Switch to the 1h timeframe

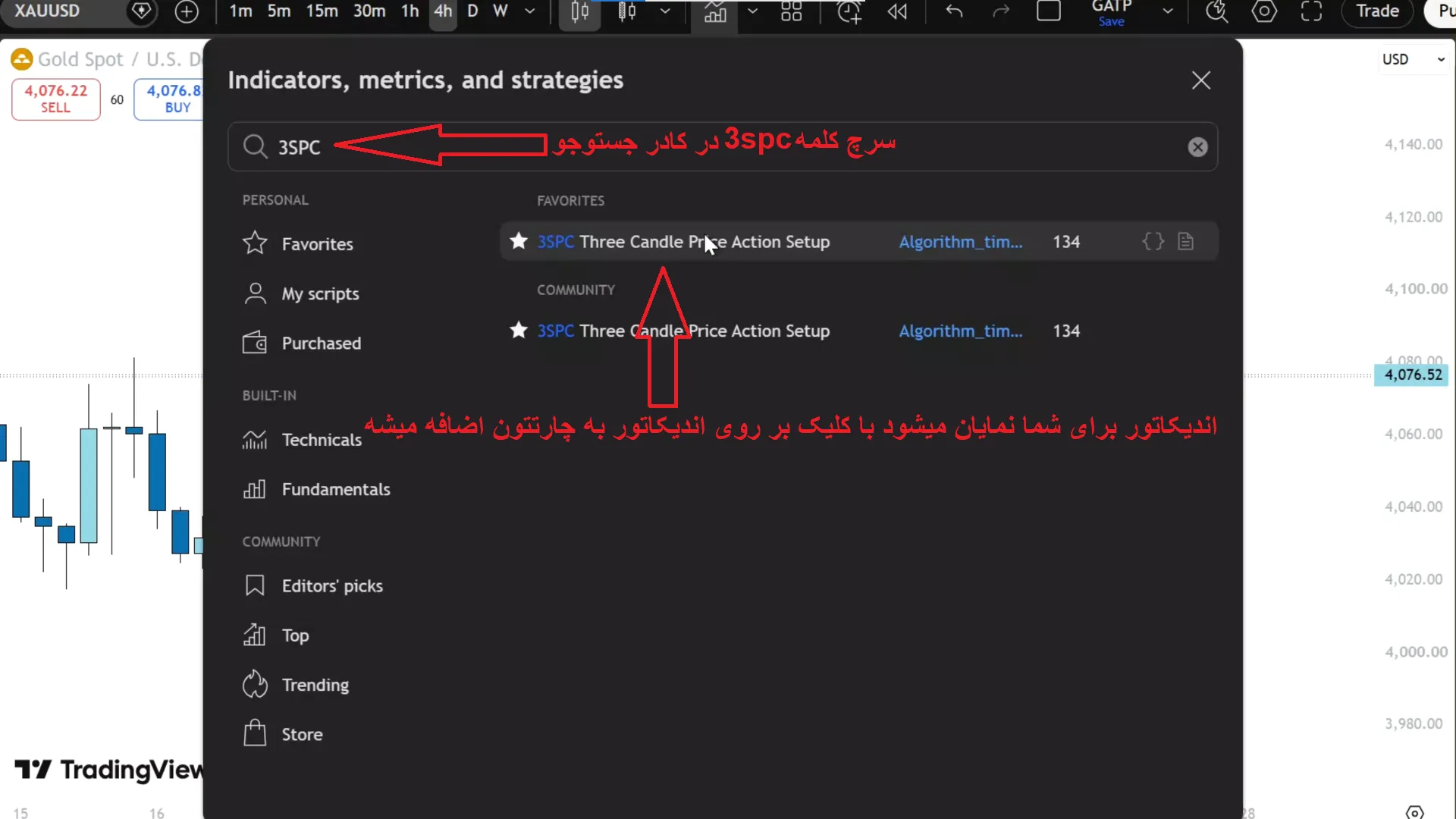(x=409, y=11)
